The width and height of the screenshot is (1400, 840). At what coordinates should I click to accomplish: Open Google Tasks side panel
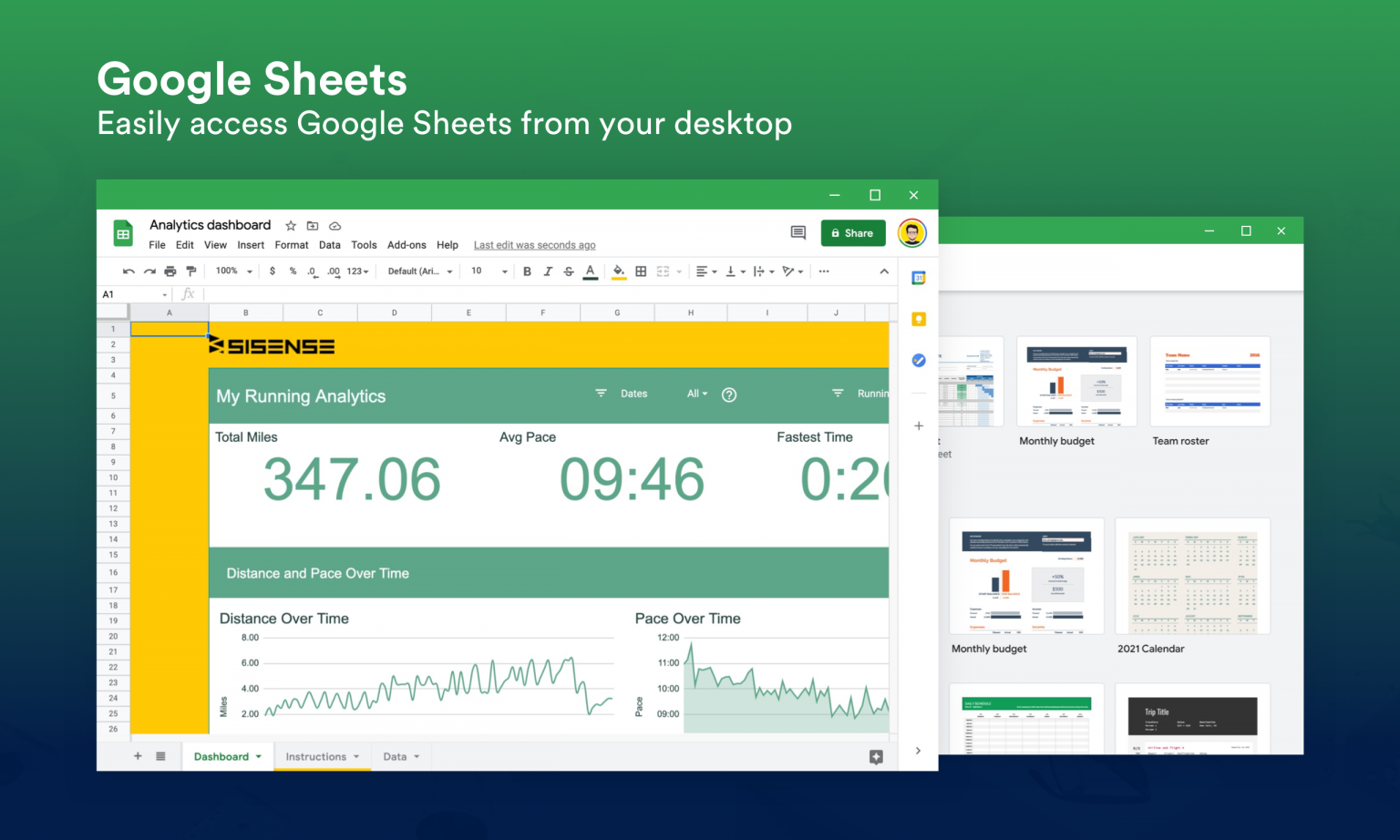coord(919,361)
